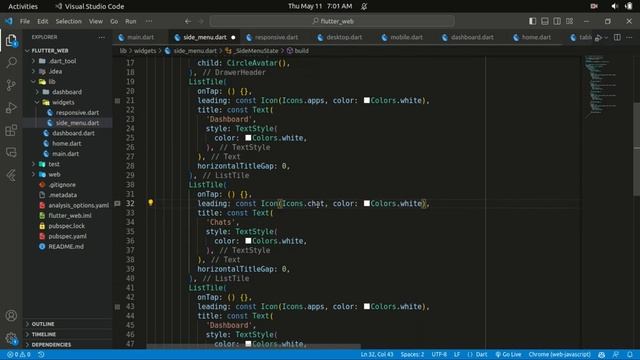Expand the .idea folder
The width and height of the screenshot is (640, 360).
(x=33, y=71)
